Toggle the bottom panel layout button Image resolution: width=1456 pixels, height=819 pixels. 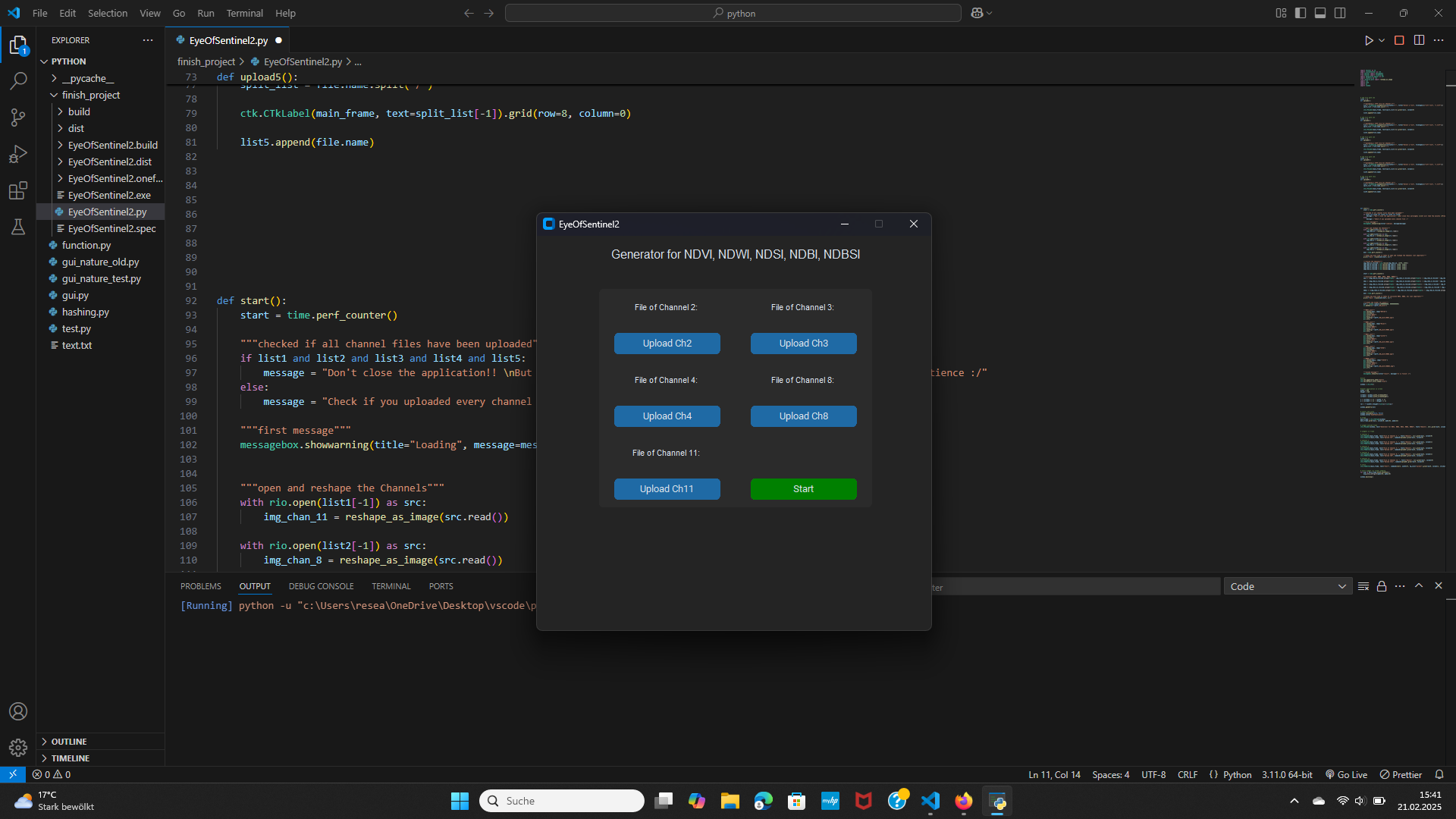click(x=1320, y=13)
